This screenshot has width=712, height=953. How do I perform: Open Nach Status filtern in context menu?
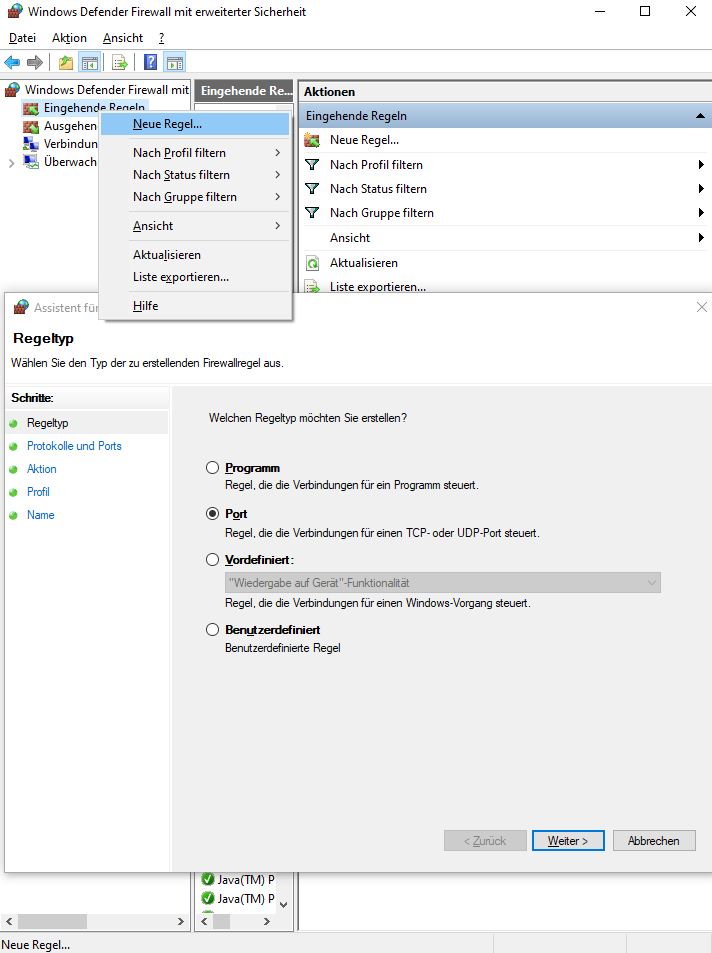point(195,175)
